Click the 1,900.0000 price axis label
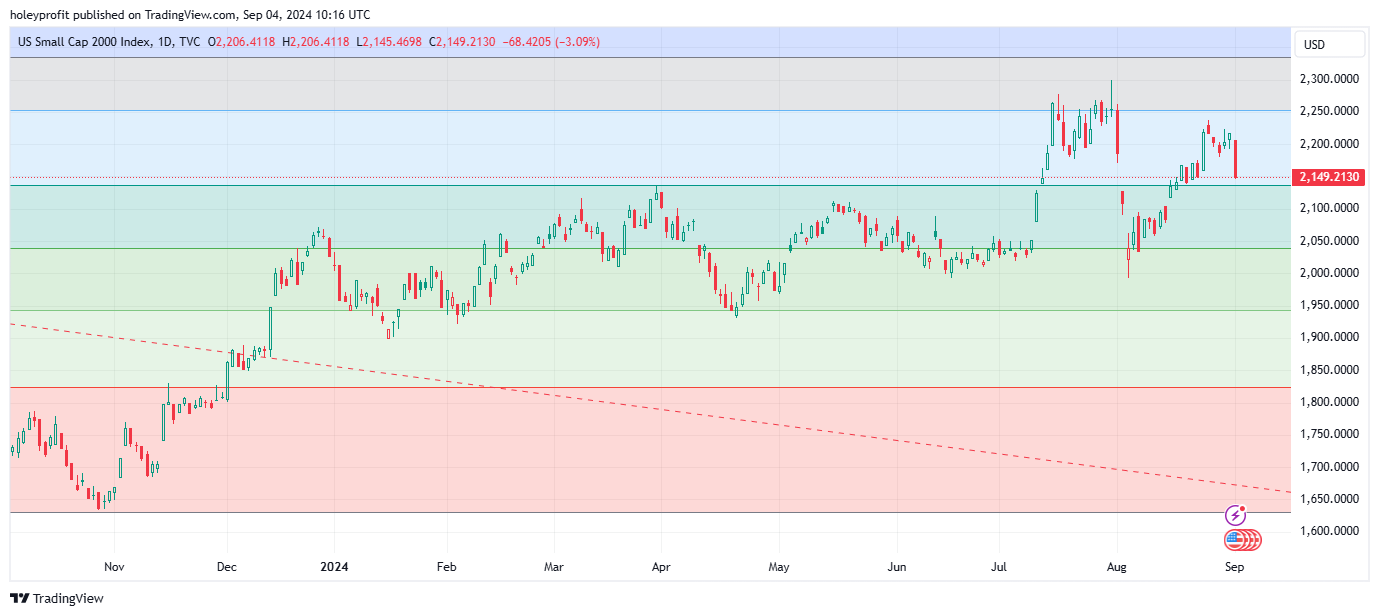Viewport: 1379px width, 616px height. tap(1331, 337)
